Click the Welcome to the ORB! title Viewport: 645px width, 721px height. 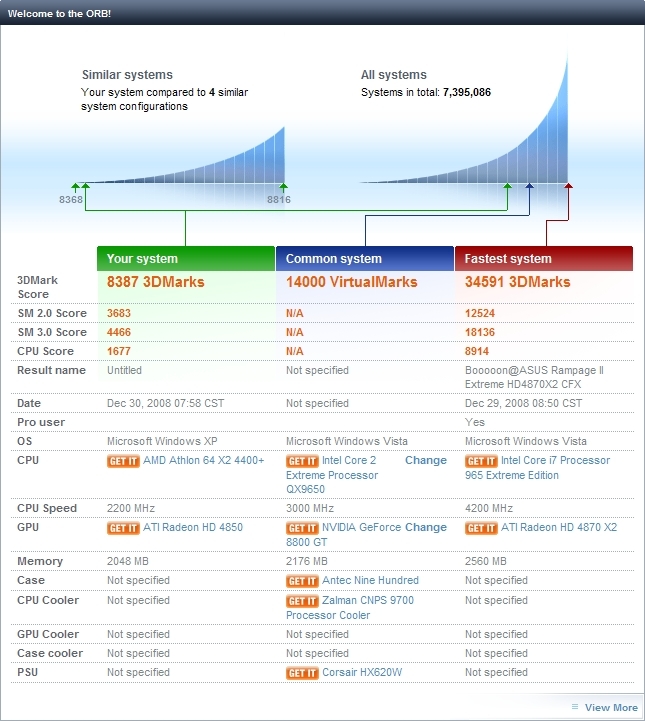(x=59, y=13)
